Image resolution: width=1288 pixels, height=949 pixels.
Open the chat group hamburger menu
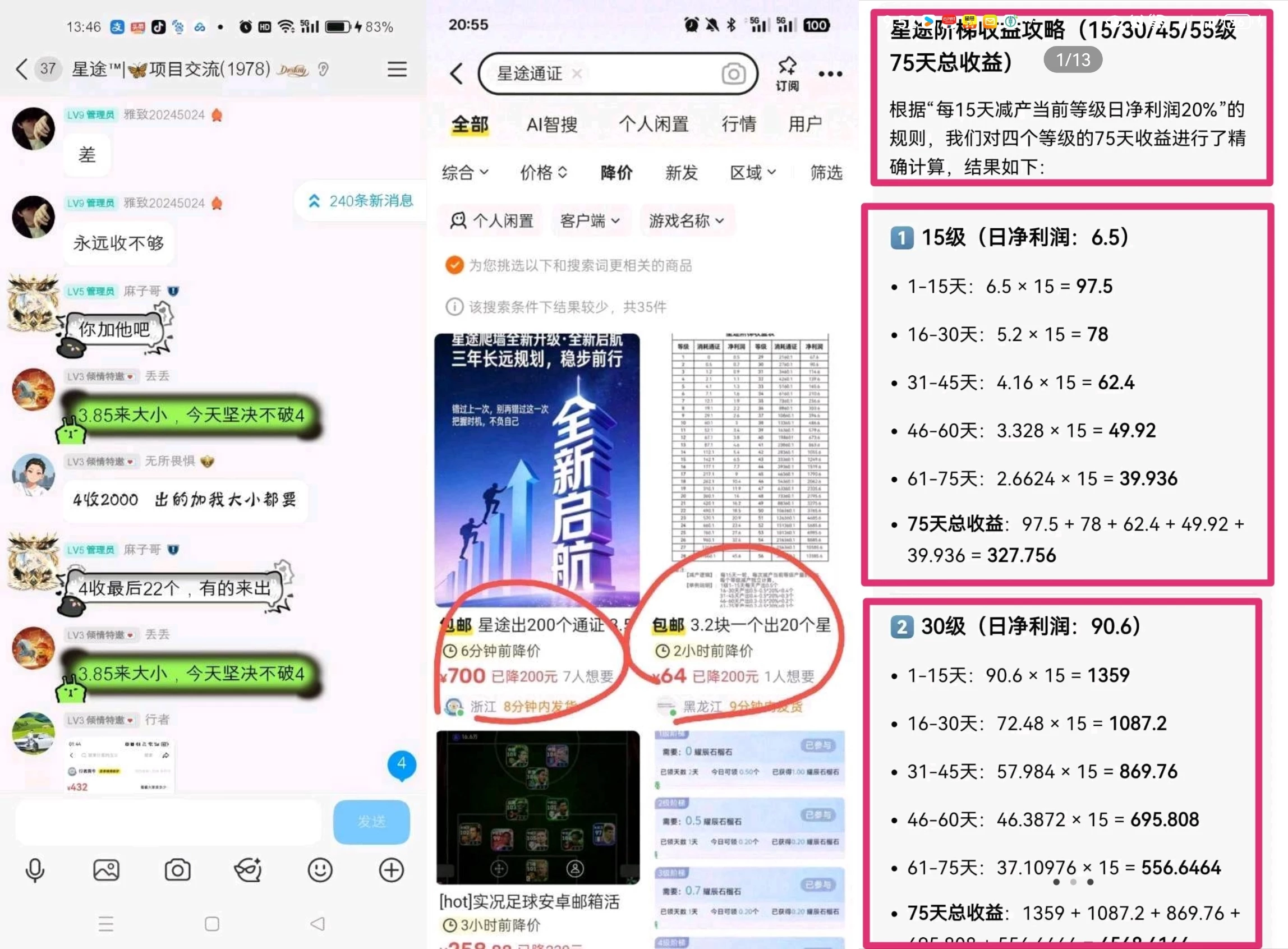coord(397,70)
